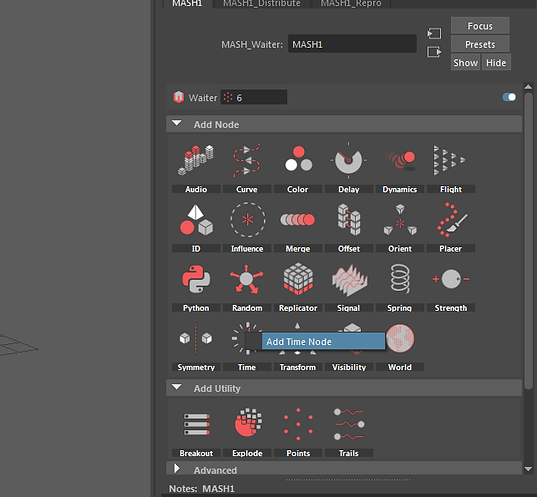Add a Placer node
The image size is (537, 497).
point(452,220)
